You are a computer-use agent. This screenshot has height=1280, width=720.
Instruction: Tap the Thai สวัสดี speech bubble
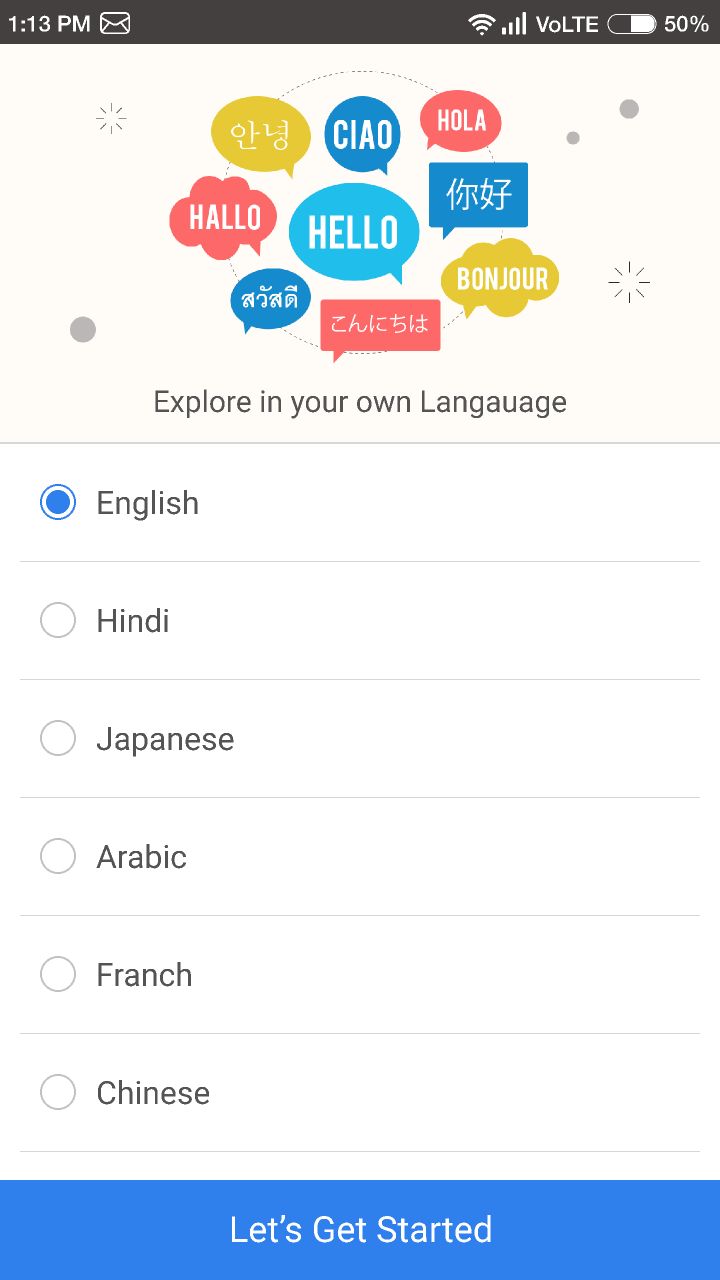pyautogui.click(x=270, y=298)
